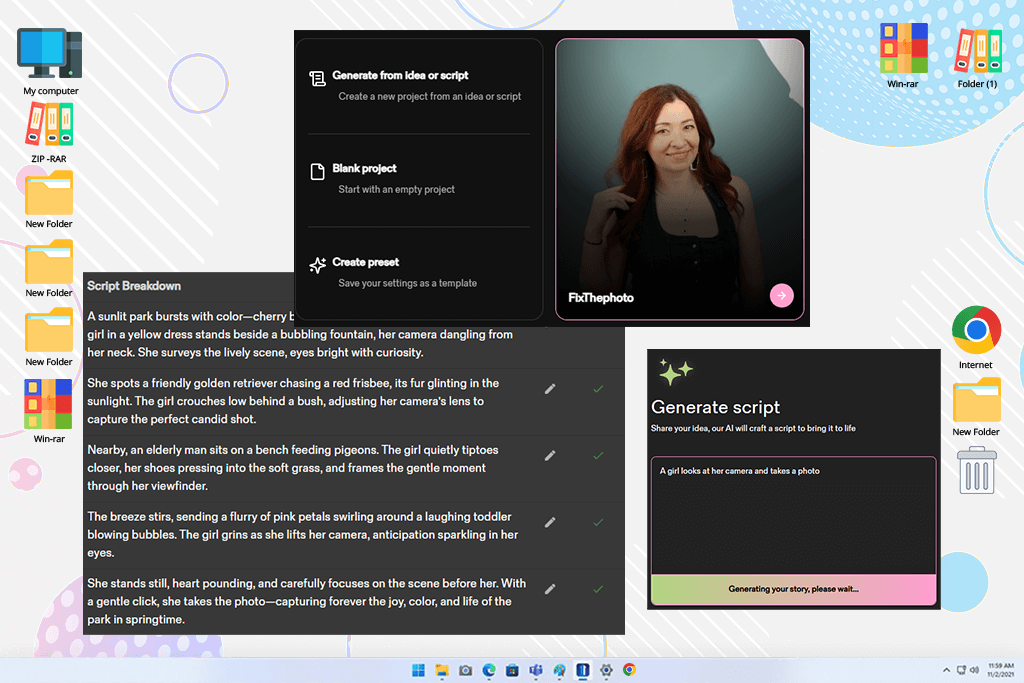Screen dimensions: 1024x683
Task: Expand the system tray hidden icons chevron
Action: click(x=946, y=670)
